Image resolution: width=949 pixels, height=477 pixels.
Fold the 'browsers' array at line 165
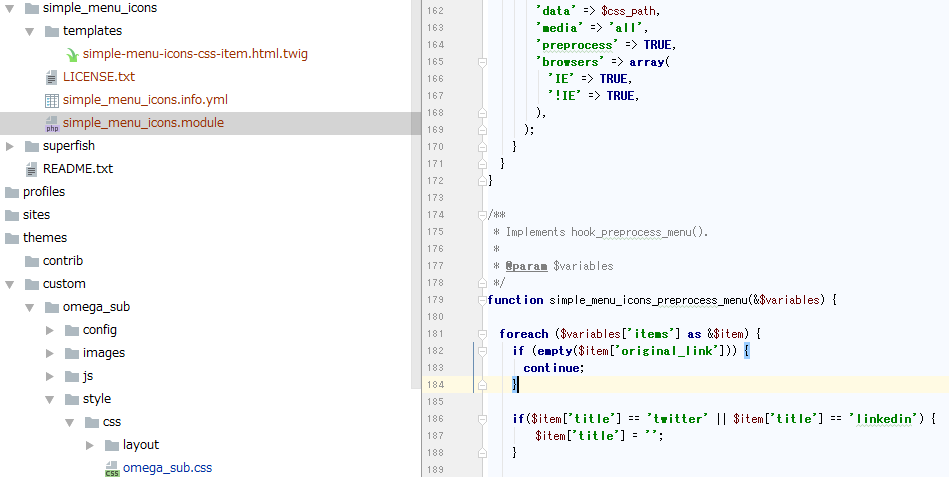[482, 62]
